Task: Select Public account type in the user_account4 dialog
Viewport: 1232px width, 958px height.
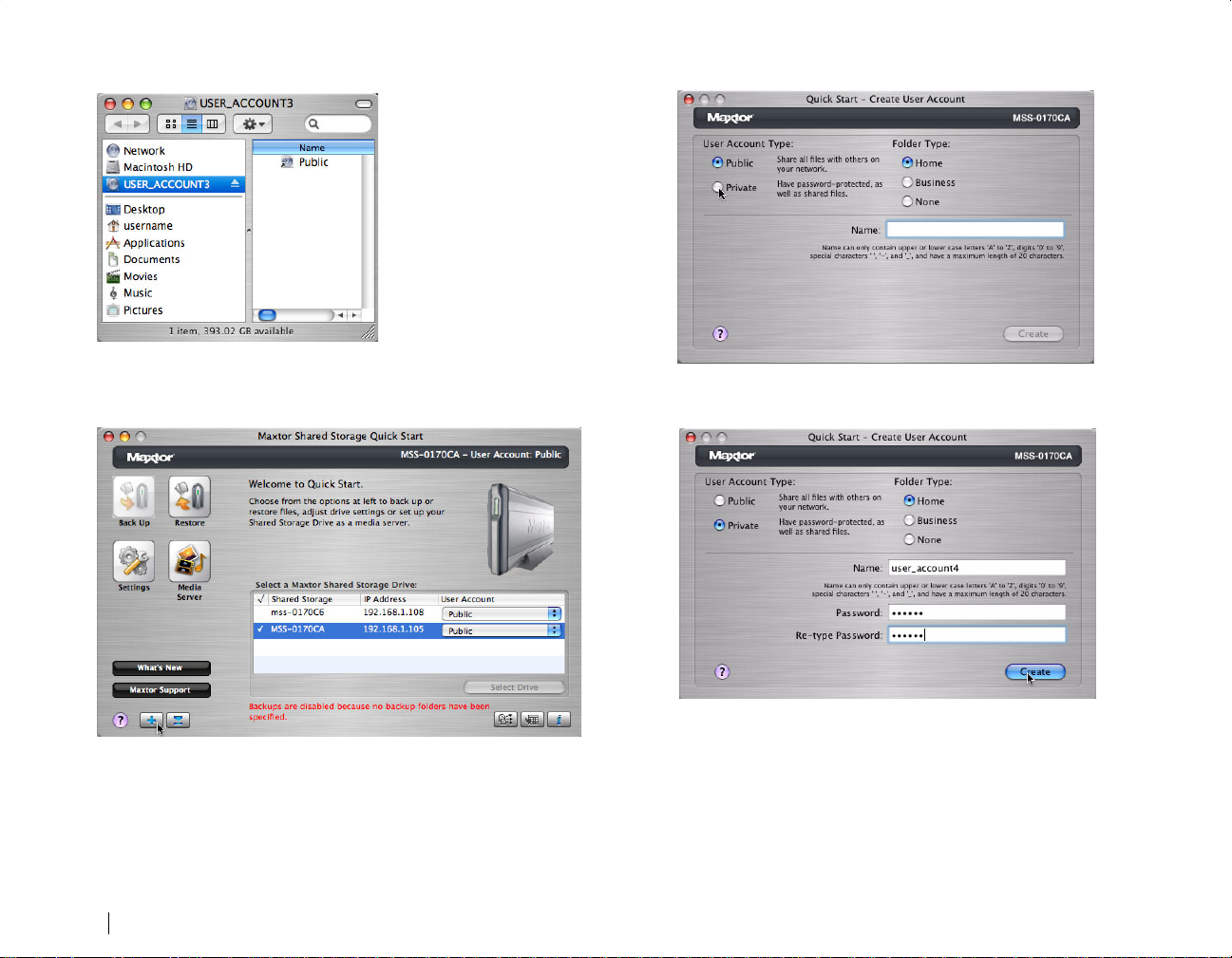Action: coord(719,500)
